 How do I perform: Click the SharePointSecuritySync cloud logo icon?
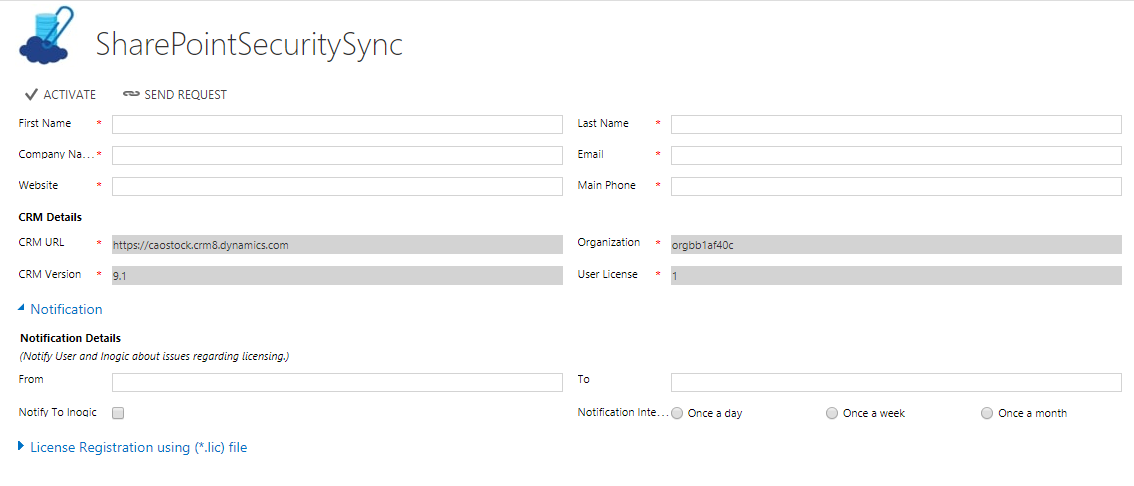tap(47, 36)
